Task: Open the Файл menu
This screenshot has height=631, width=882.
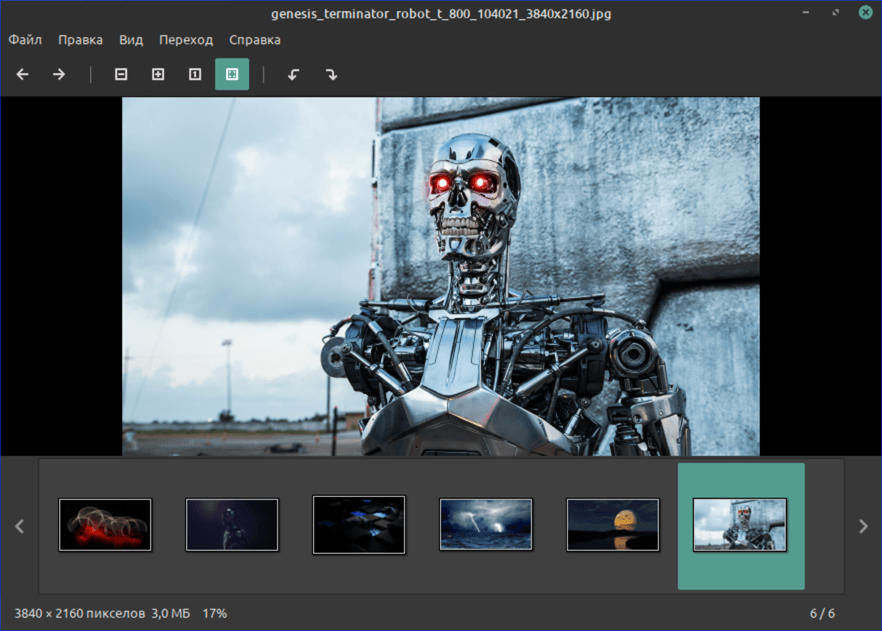Action: point(25,40)
